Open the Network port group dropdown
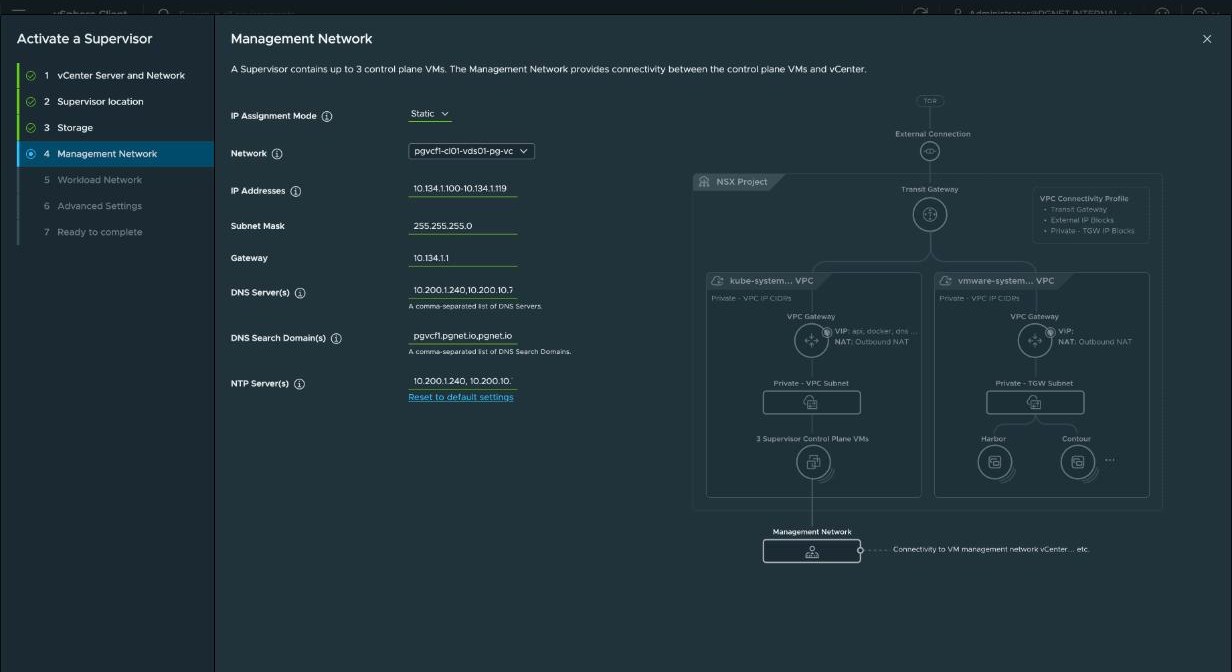1232x672 pixels. [x=472, y=152]
